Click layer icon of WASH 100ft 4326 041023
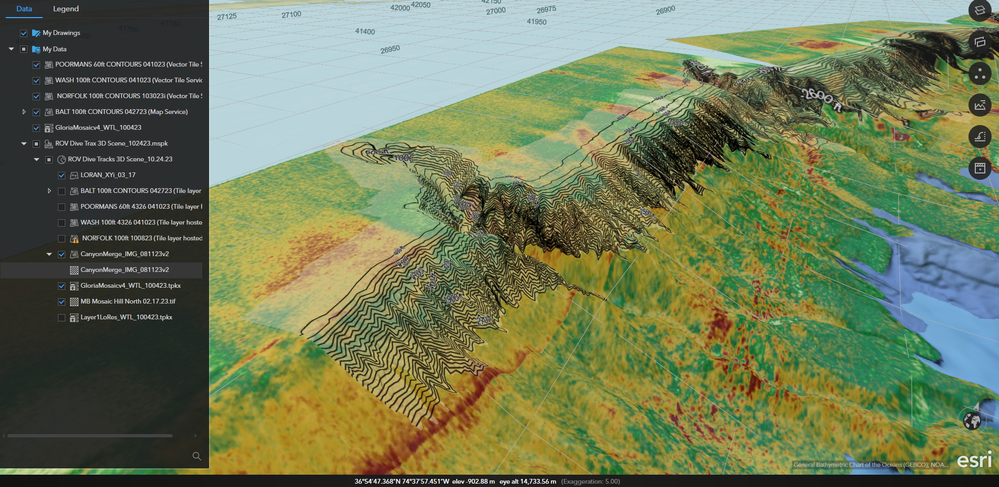999x487 pixels. pyautogui.click(x=74, y=222)
